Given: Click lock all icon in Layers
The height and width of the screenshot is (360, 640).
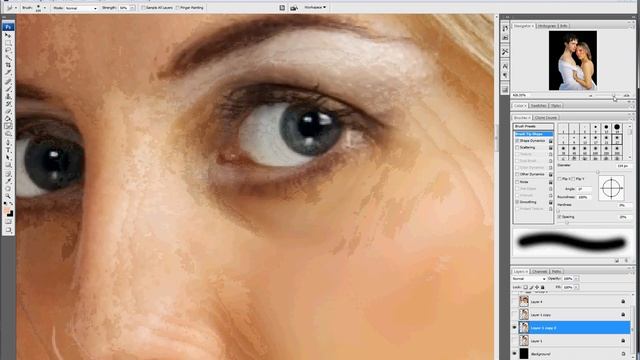Looking at the screenshot, I should click(x=542, y=287).
